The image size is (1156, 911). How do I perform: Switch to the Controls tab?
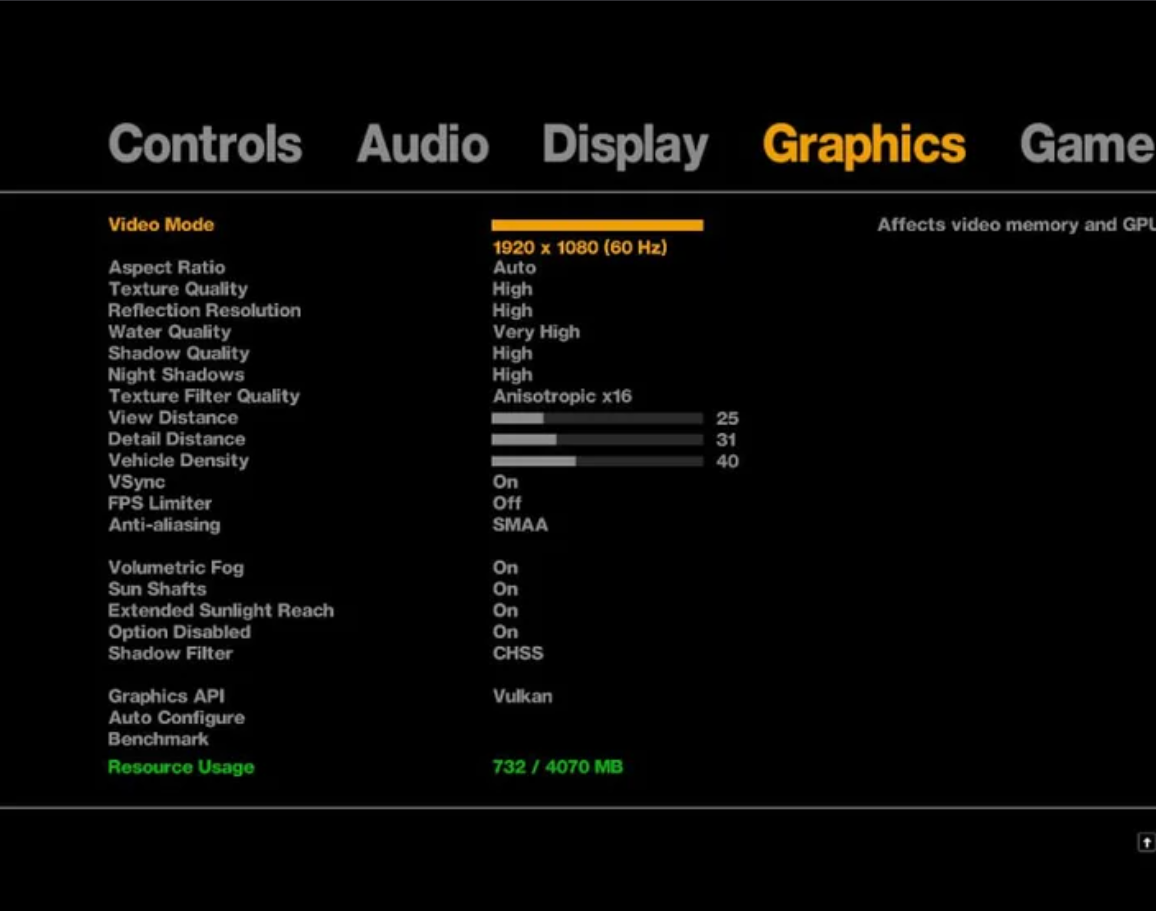205,143
